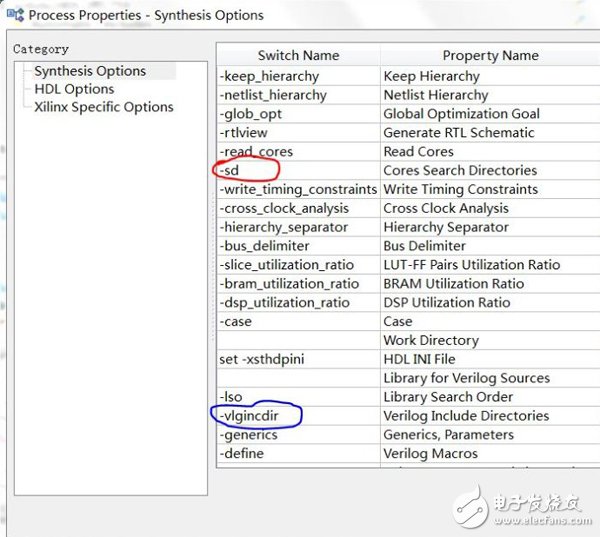Click the Netlist Hierarchy property

pyautogui.click(x=435, y=95)
